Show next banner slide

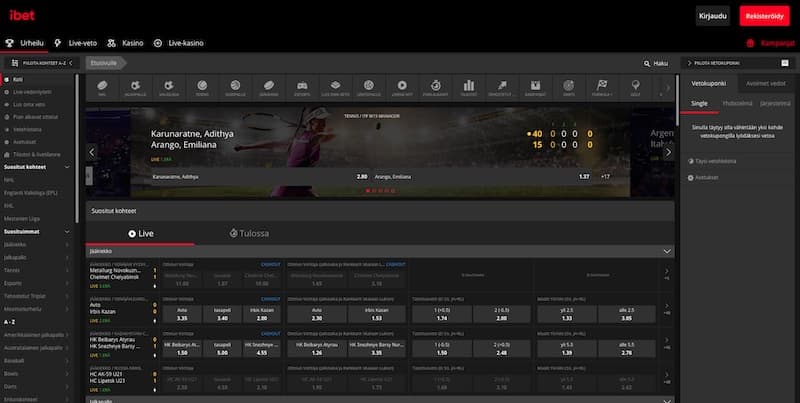click(668, 152)
